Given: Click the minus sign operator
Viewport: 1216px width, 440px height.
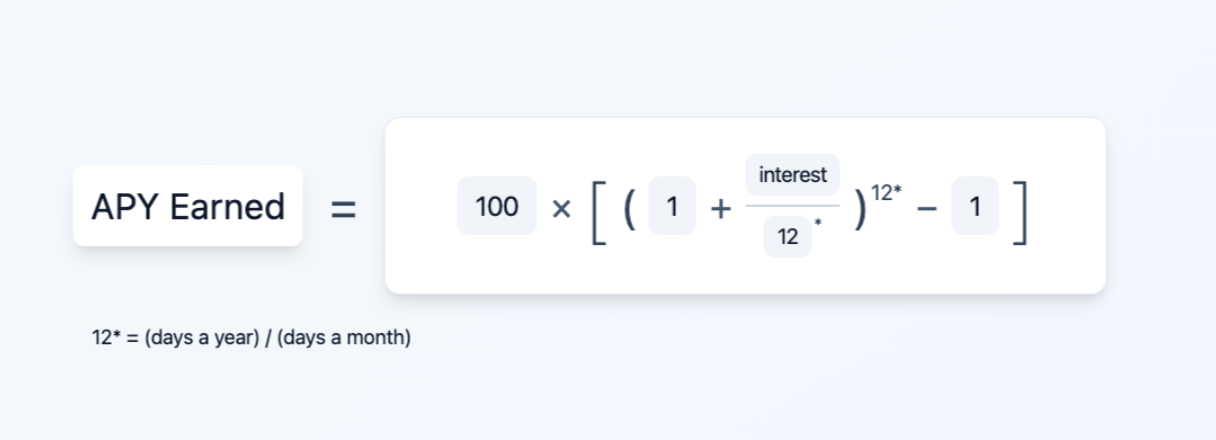Looking at the screenshot, I should coord(925,208).
